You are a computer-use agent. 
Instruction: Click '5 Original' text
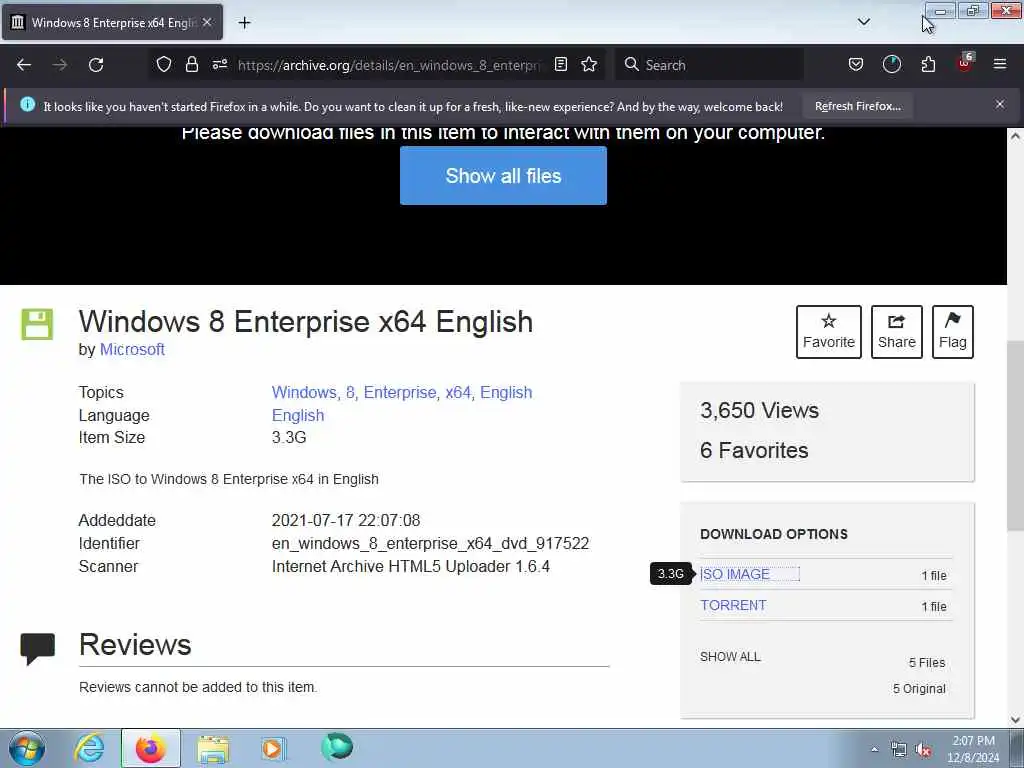(919, 688)
